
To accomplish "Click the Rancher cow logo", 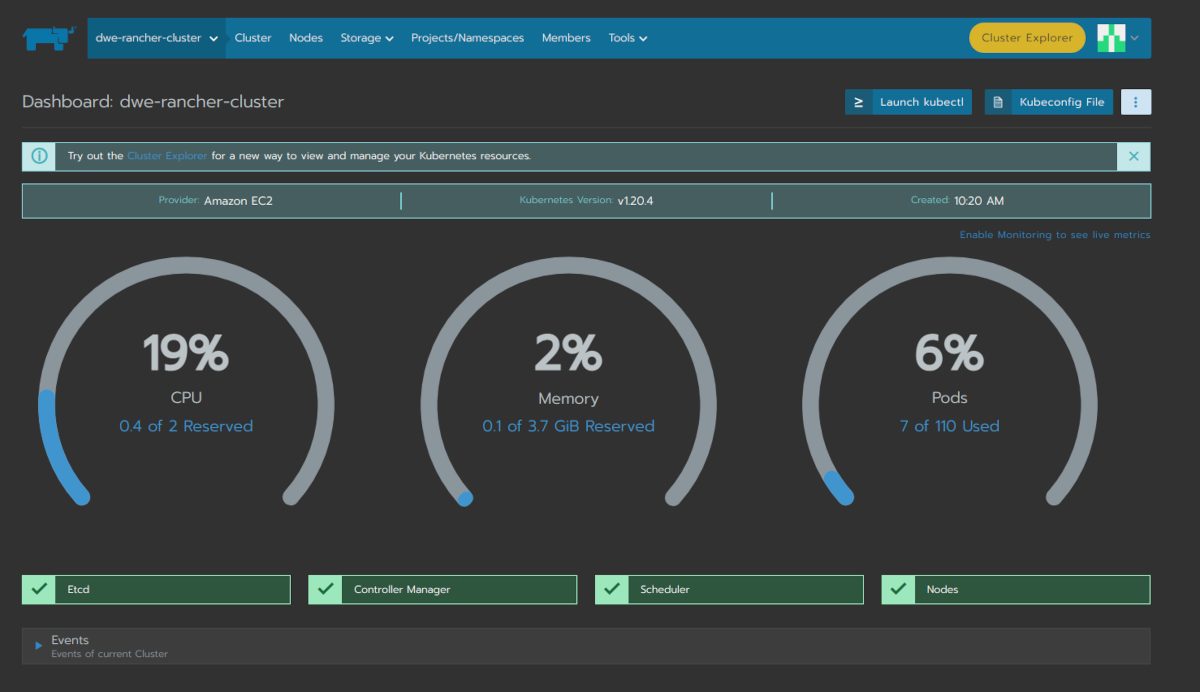I will [49, 38].
